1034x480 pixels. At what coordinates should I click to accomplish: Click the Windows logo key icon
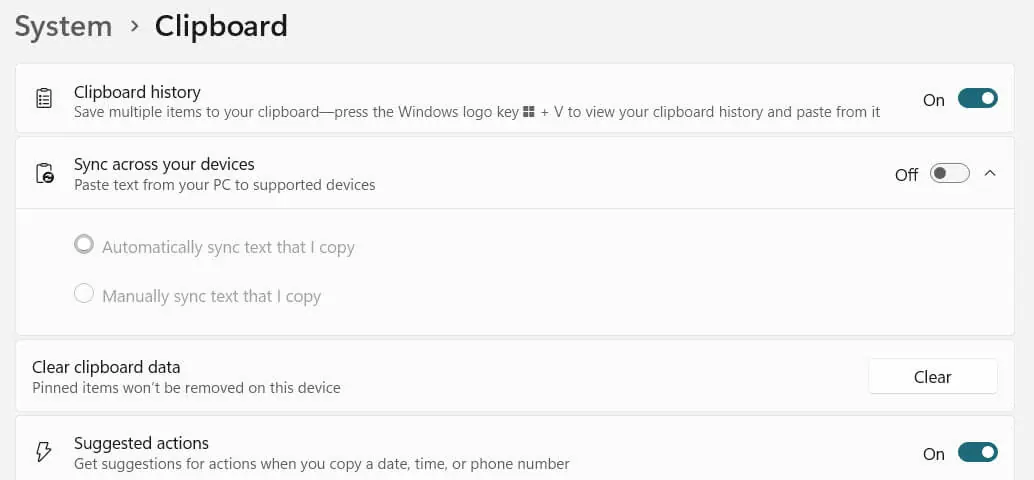[528, 113]
